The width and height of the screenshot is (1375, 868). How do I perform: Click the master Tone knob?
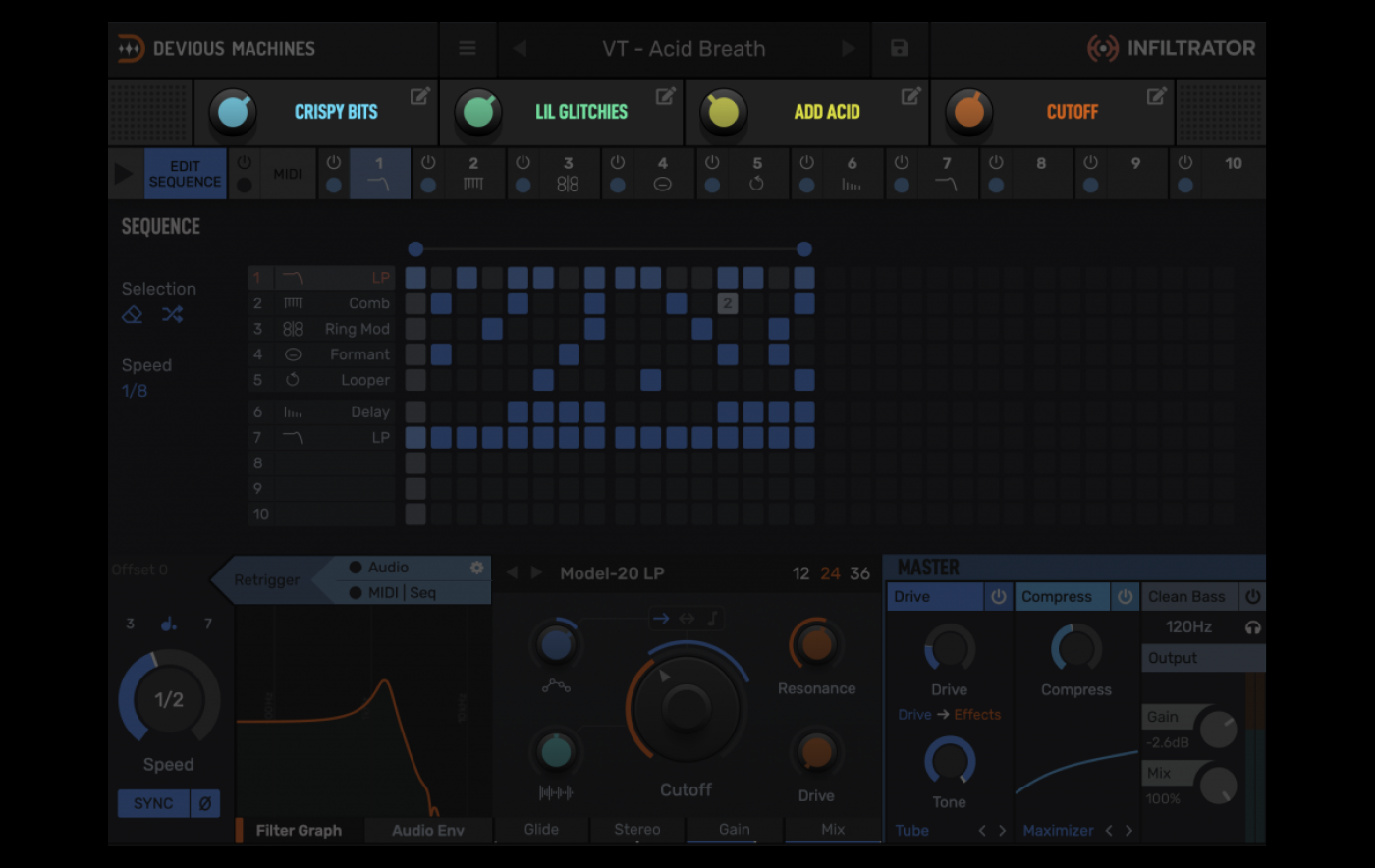click(949, 761)
